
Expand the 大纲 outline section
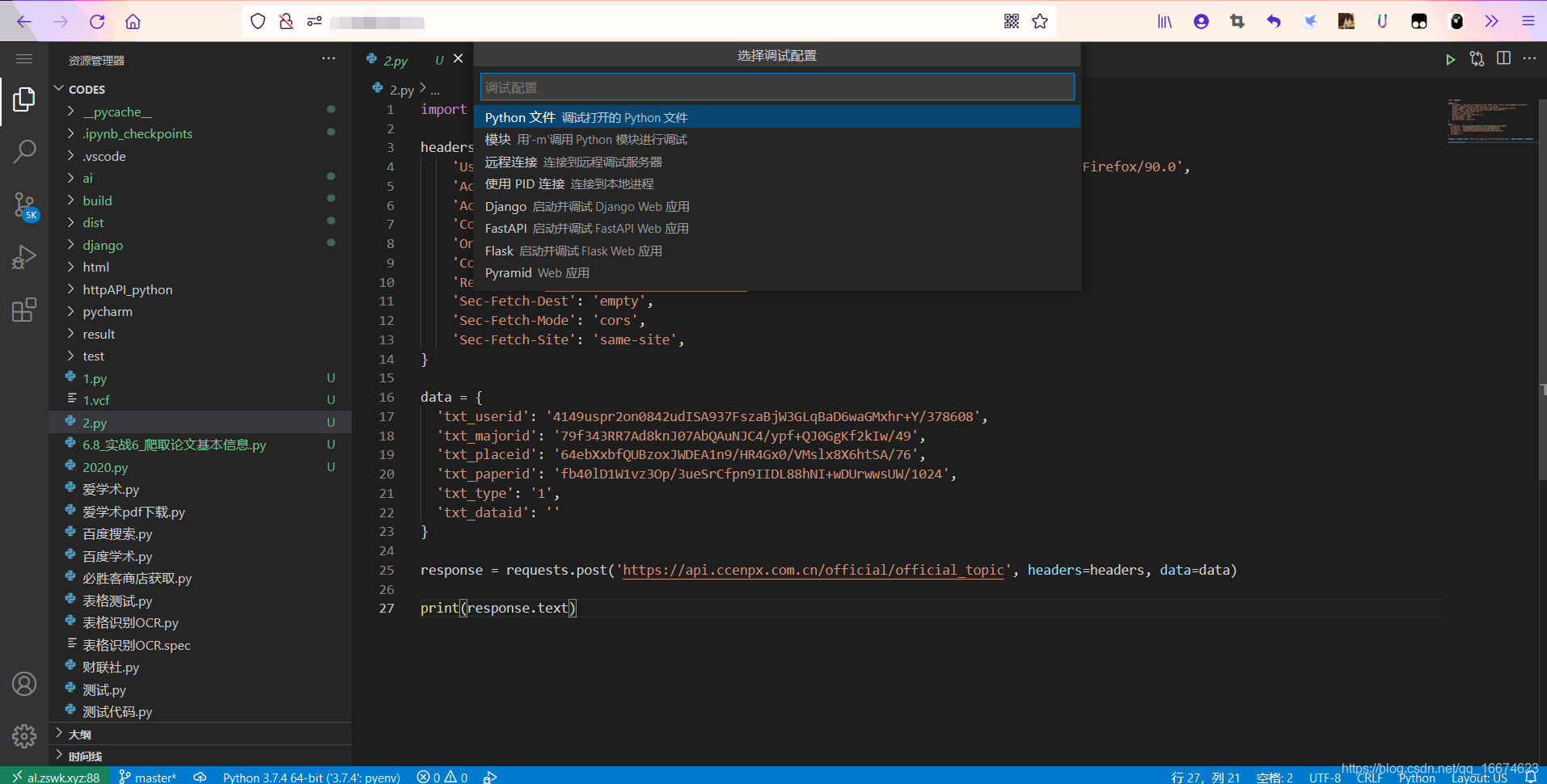pyautogui.click(x=79, y=734)
